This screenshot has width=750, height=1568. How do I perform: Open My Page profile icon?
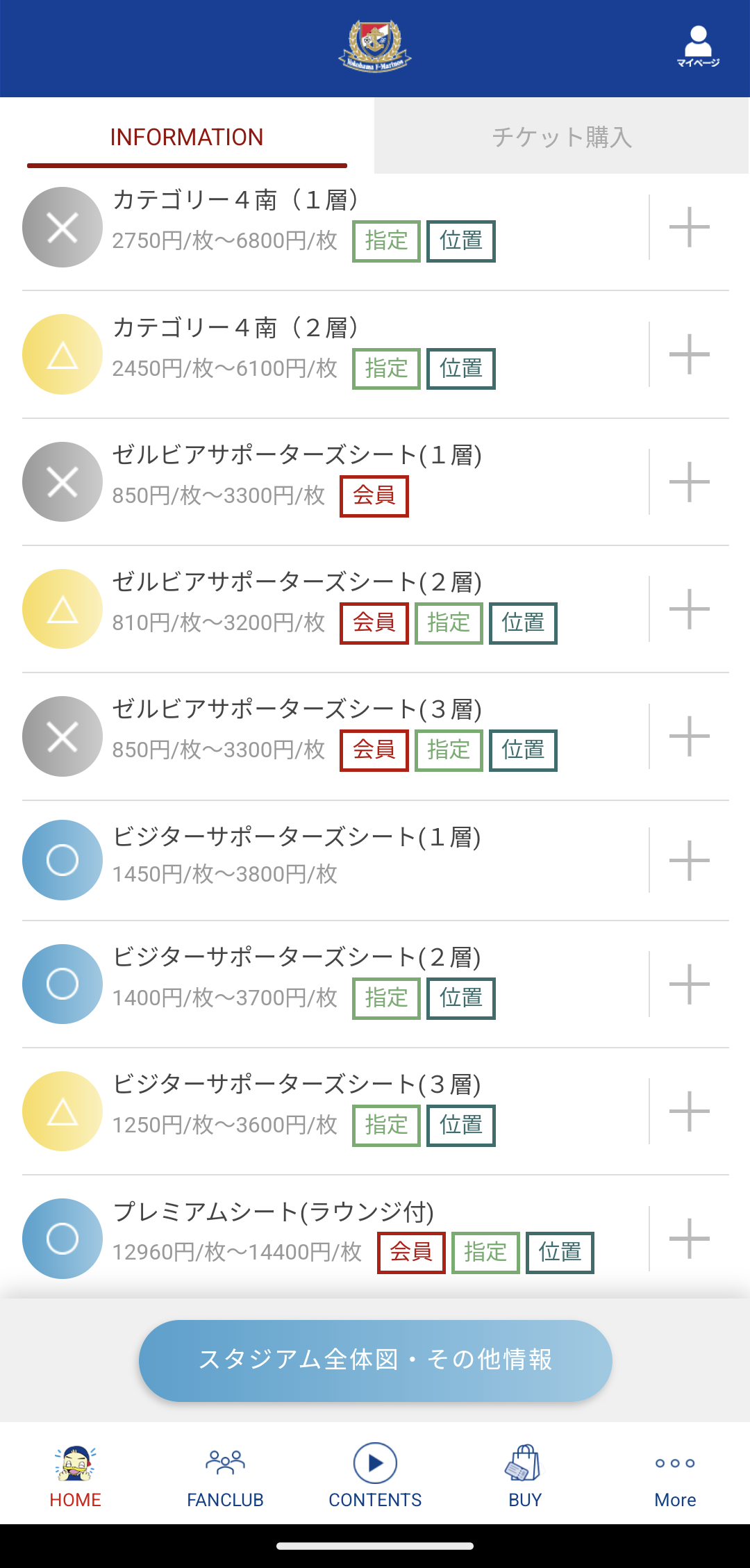click(x=698, y=47)
